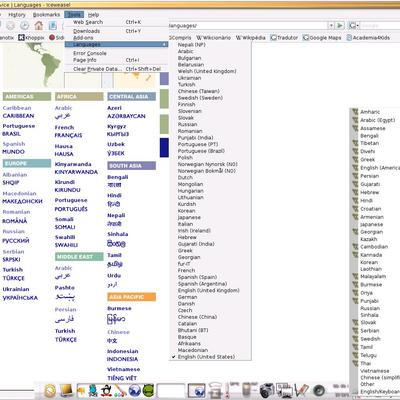Click the green globe icon in taskbar
The height and width of the screenshot is (400, 400).
pos(148,390)
